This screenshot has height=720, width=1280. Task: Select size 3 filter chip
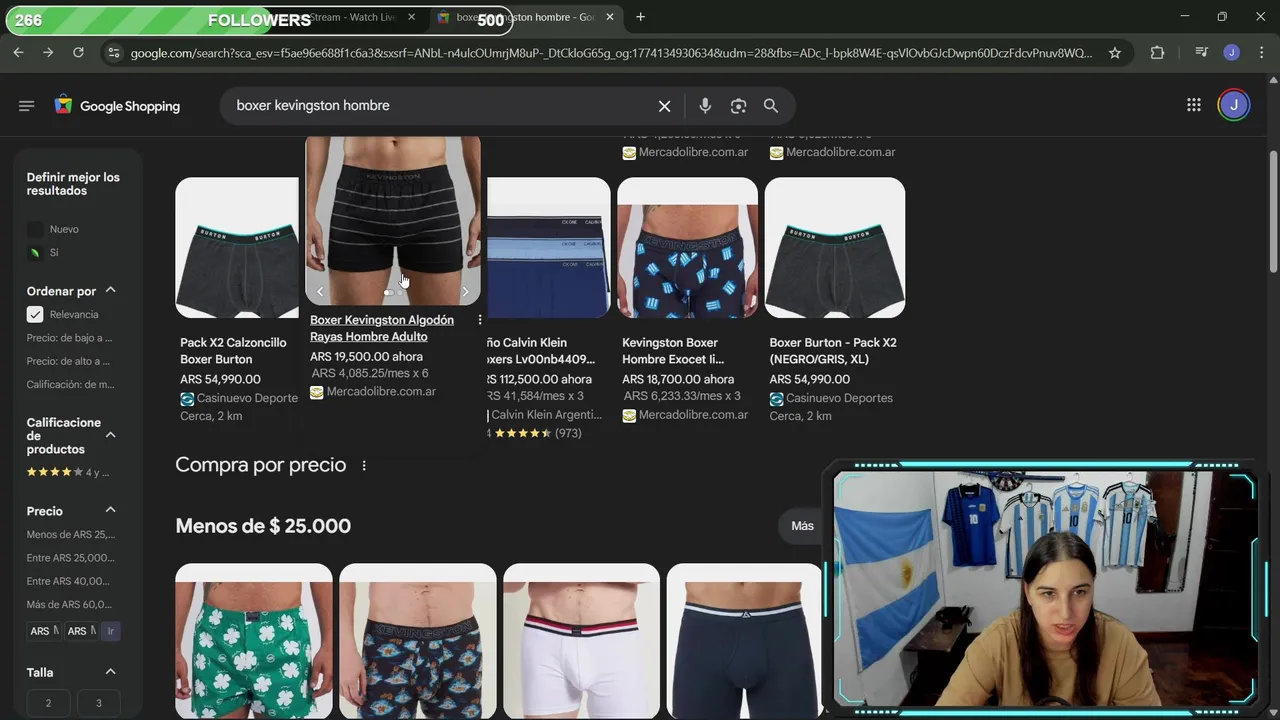(98, 703)
